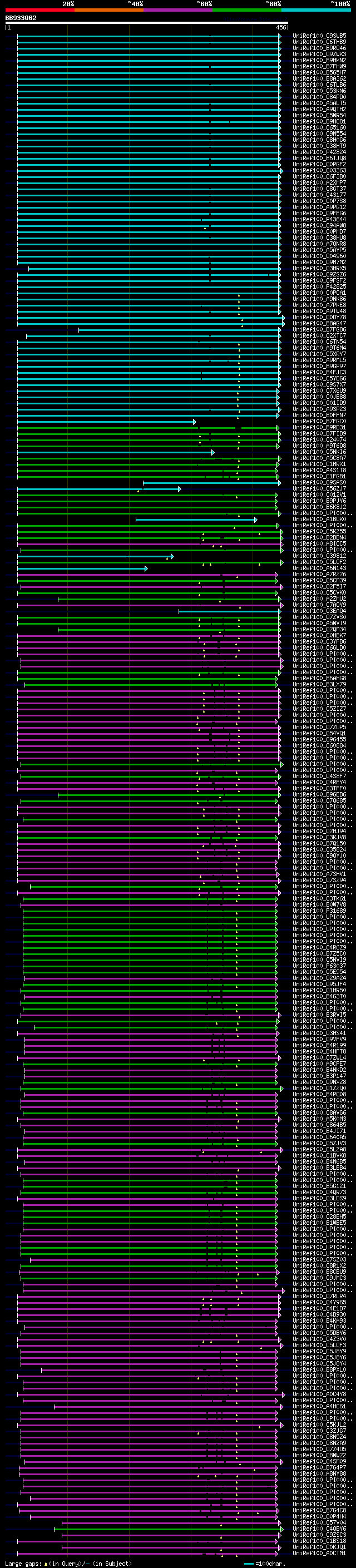Click the UniRef100_A6N143 short alignment arrowhead
This screenshot has height=1568, width=356.
pos(146,568)
